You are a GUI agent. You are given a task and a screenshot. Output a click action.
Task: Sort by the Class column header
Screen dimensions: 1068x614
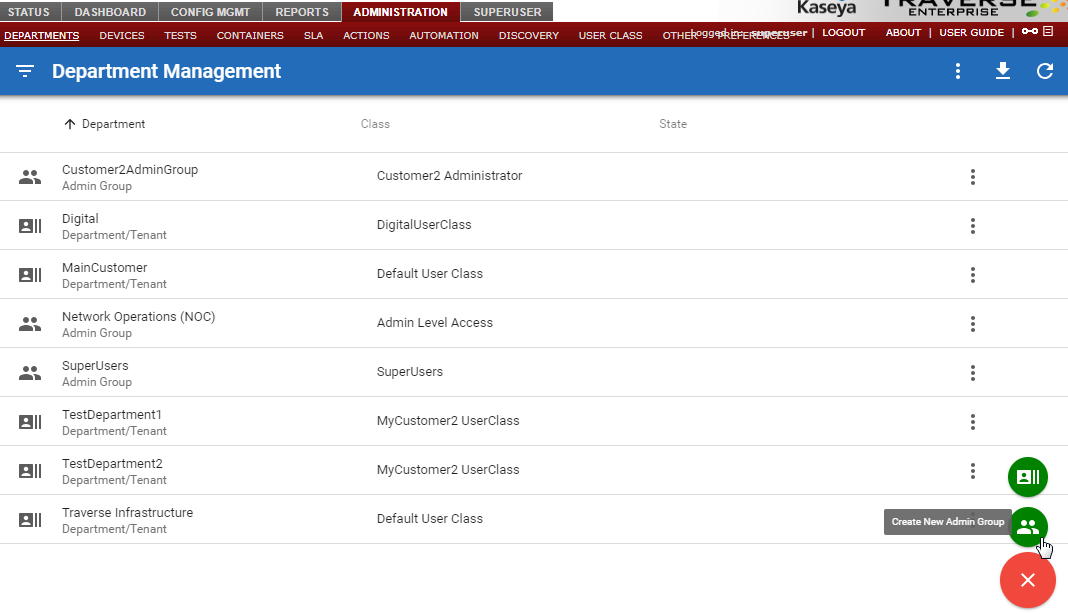click(375, 124)
